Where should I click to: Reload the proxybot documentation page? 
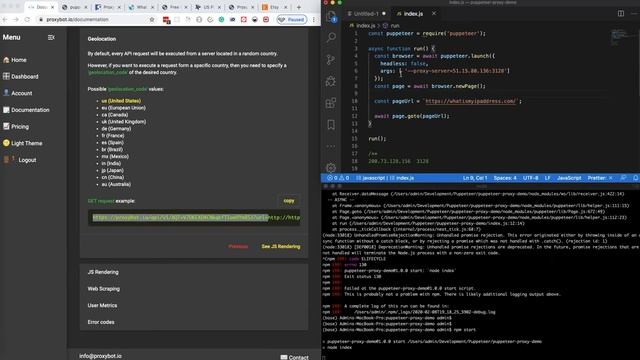tap(27, 20)
